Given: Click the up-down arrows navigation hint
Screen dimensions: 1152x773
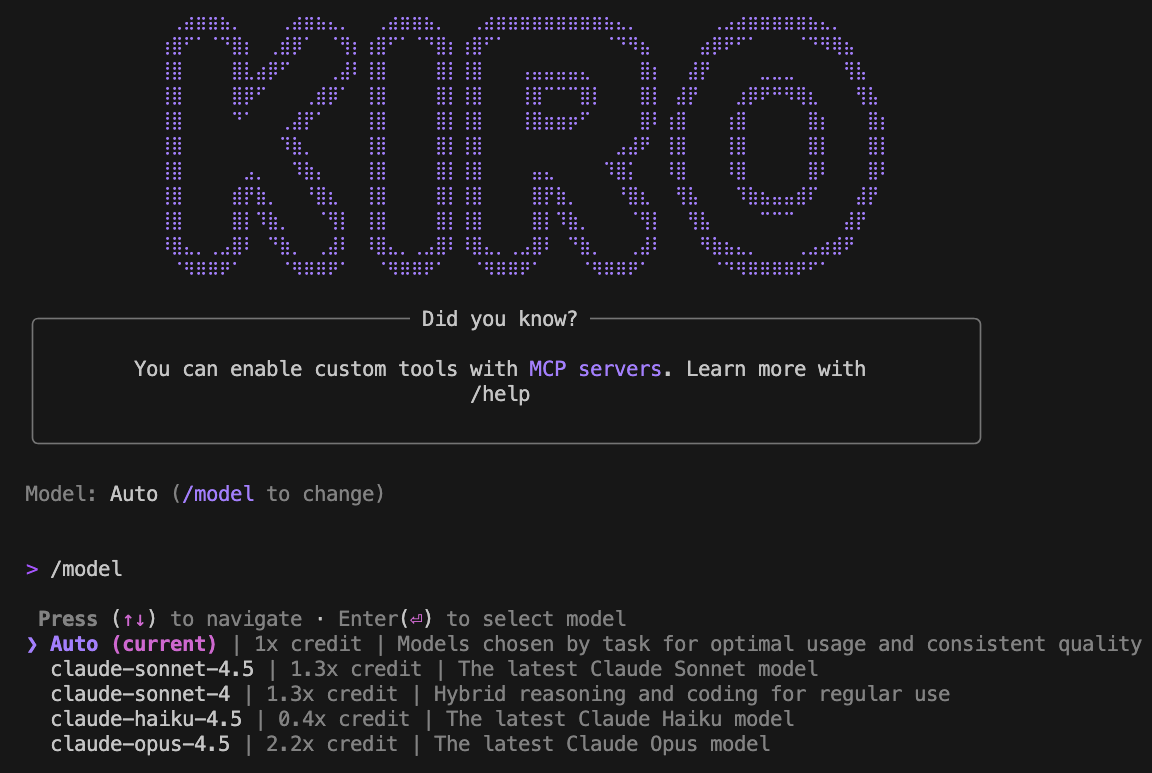Looking at the screenshot, I should click(134, 619).
